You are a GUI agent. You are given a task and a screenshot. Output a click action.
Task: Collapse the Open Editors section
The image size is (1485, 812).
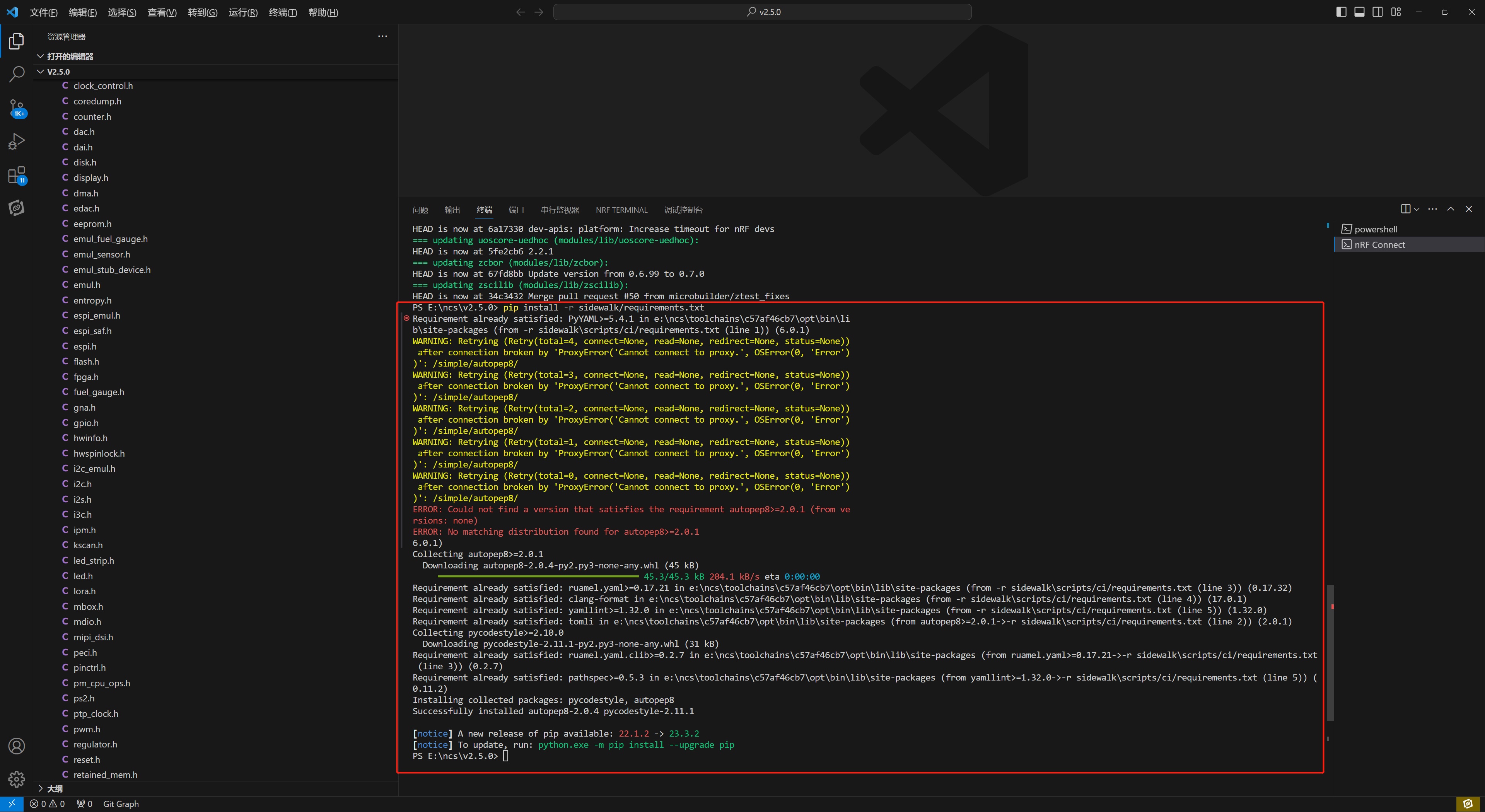(x=216, y=56)
